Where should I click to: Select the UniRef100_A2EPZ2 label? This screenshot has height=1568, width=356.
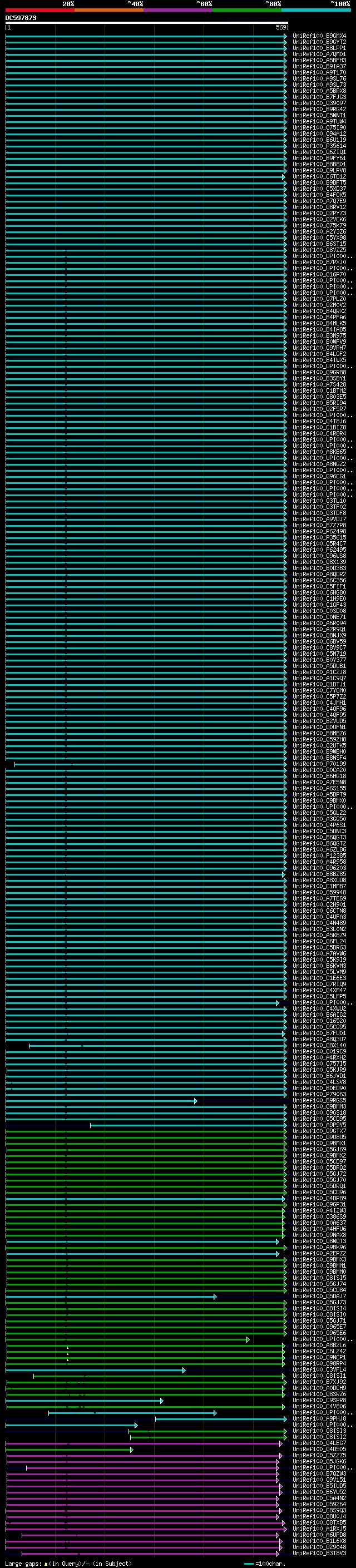(319, 1253)
